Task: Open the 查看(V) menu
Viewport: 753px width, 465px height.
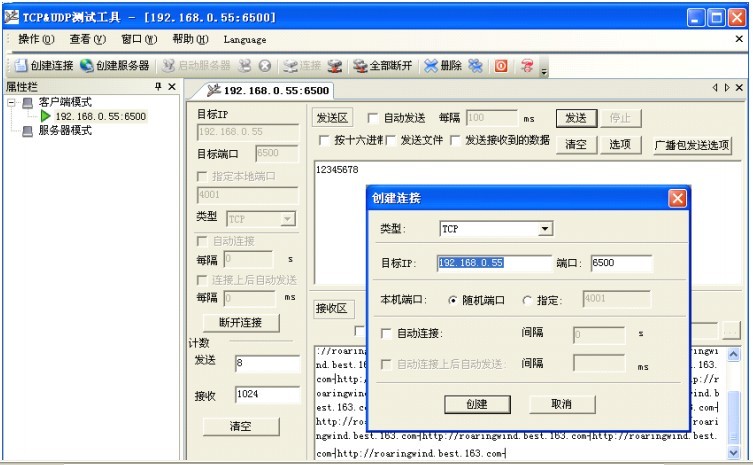Action: tap(87, 40)
